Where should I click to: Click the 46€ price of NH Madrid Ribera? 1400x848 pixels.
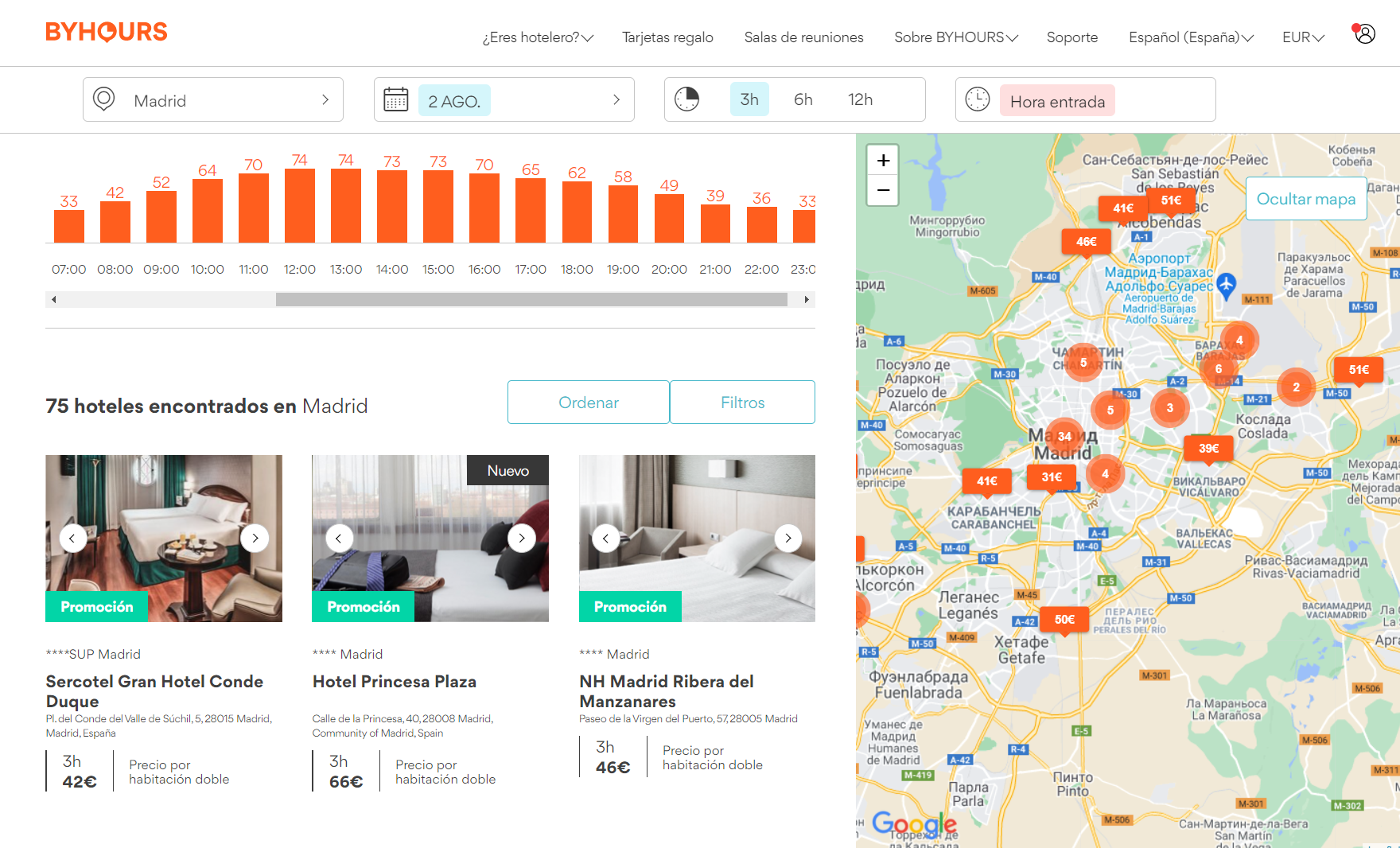tap(613, 768)
